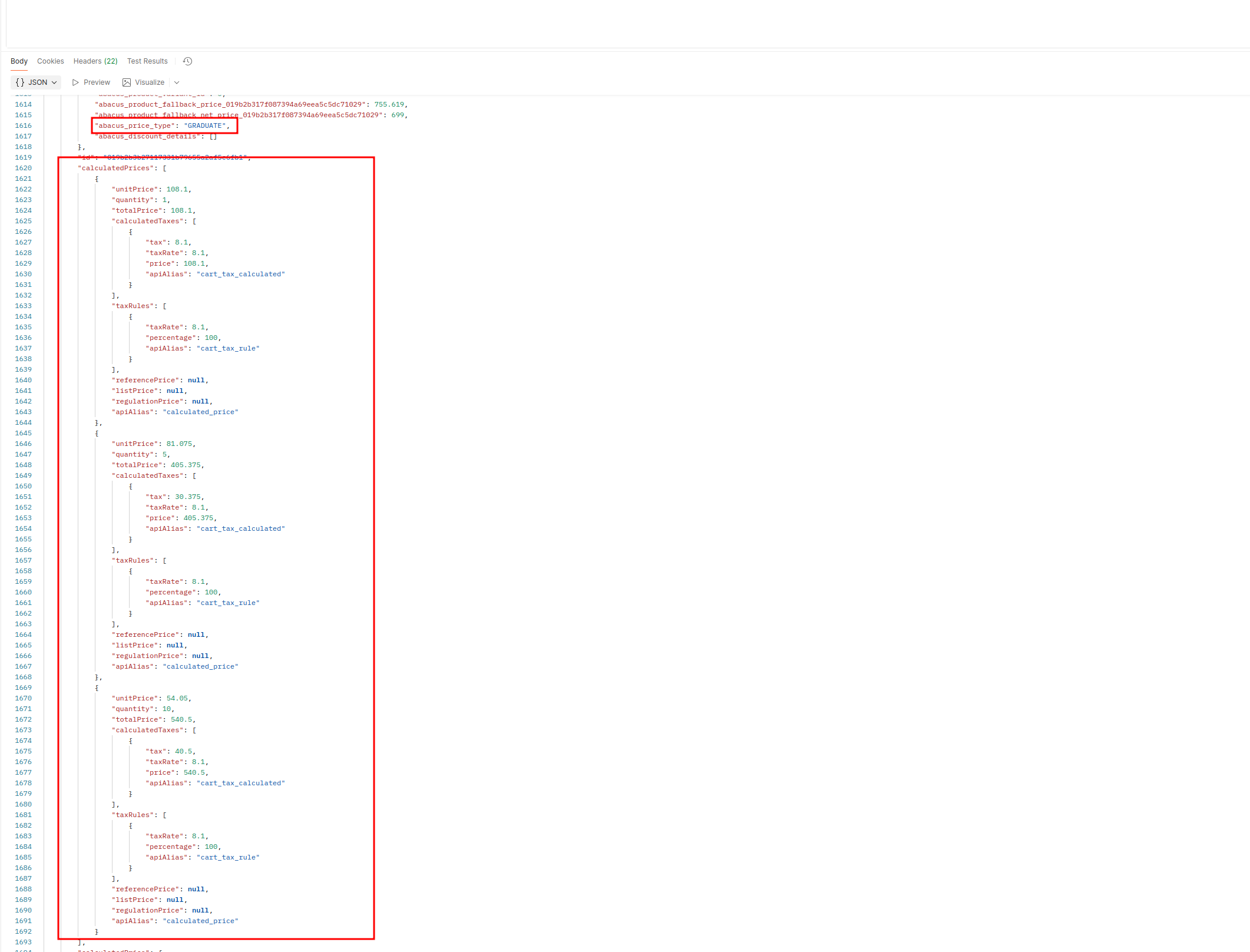Open the Headers (22) tab

(x=95, y=61)
